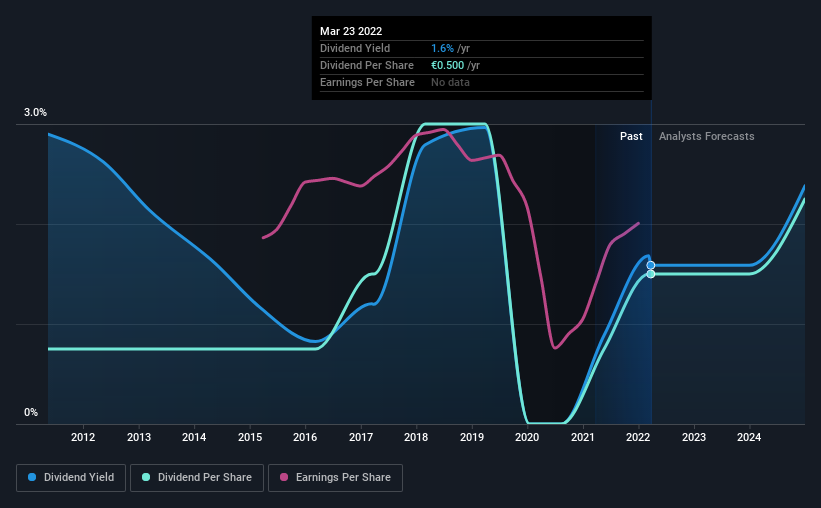Click the teal Dividend Per Share legend dot
This screenshot has height=508, width=821.
(x=146, y=477)
